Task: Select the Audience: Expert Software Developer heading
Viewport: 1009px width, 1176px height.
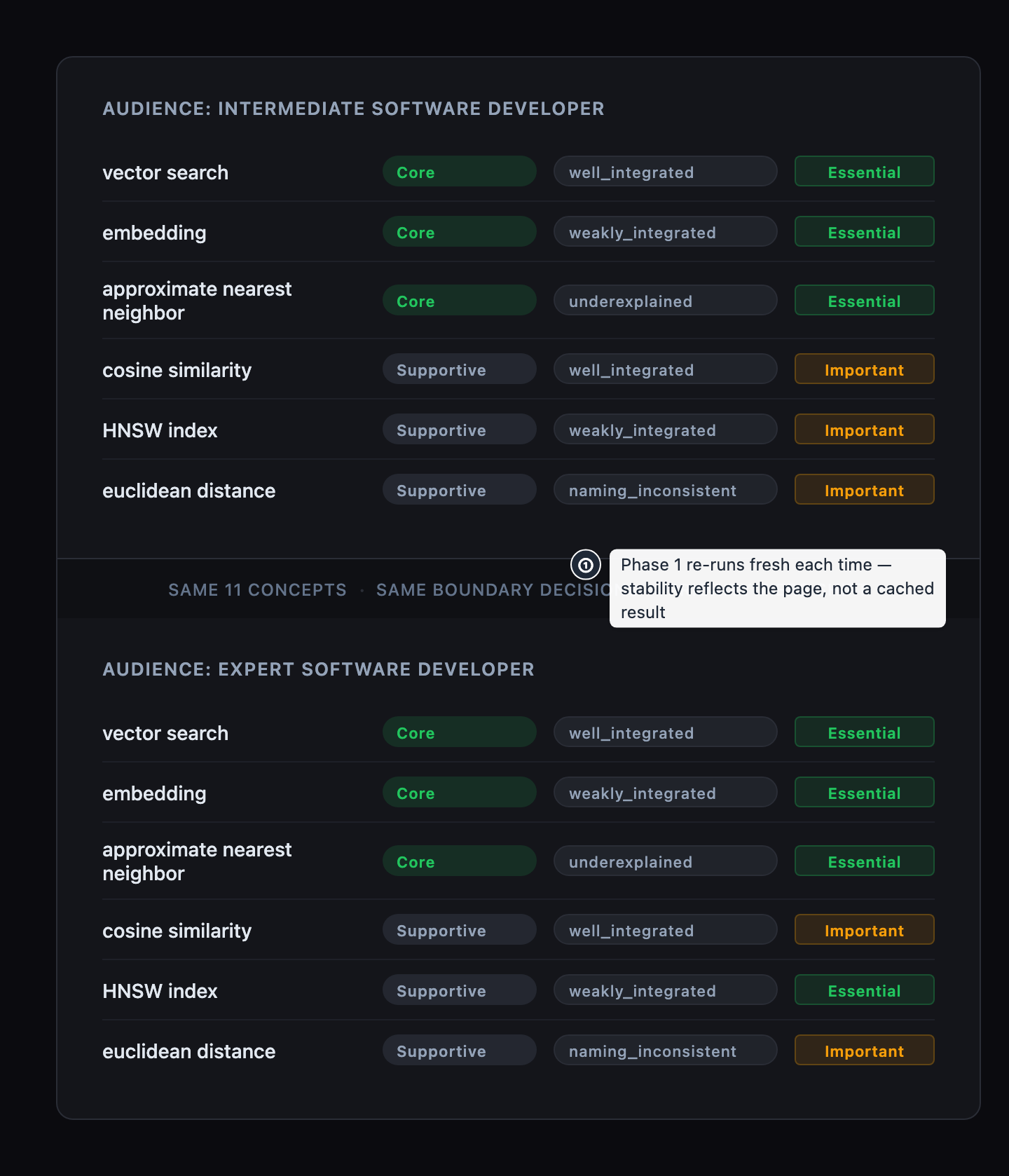Action: pyautogui.click(x=318, y=669)
